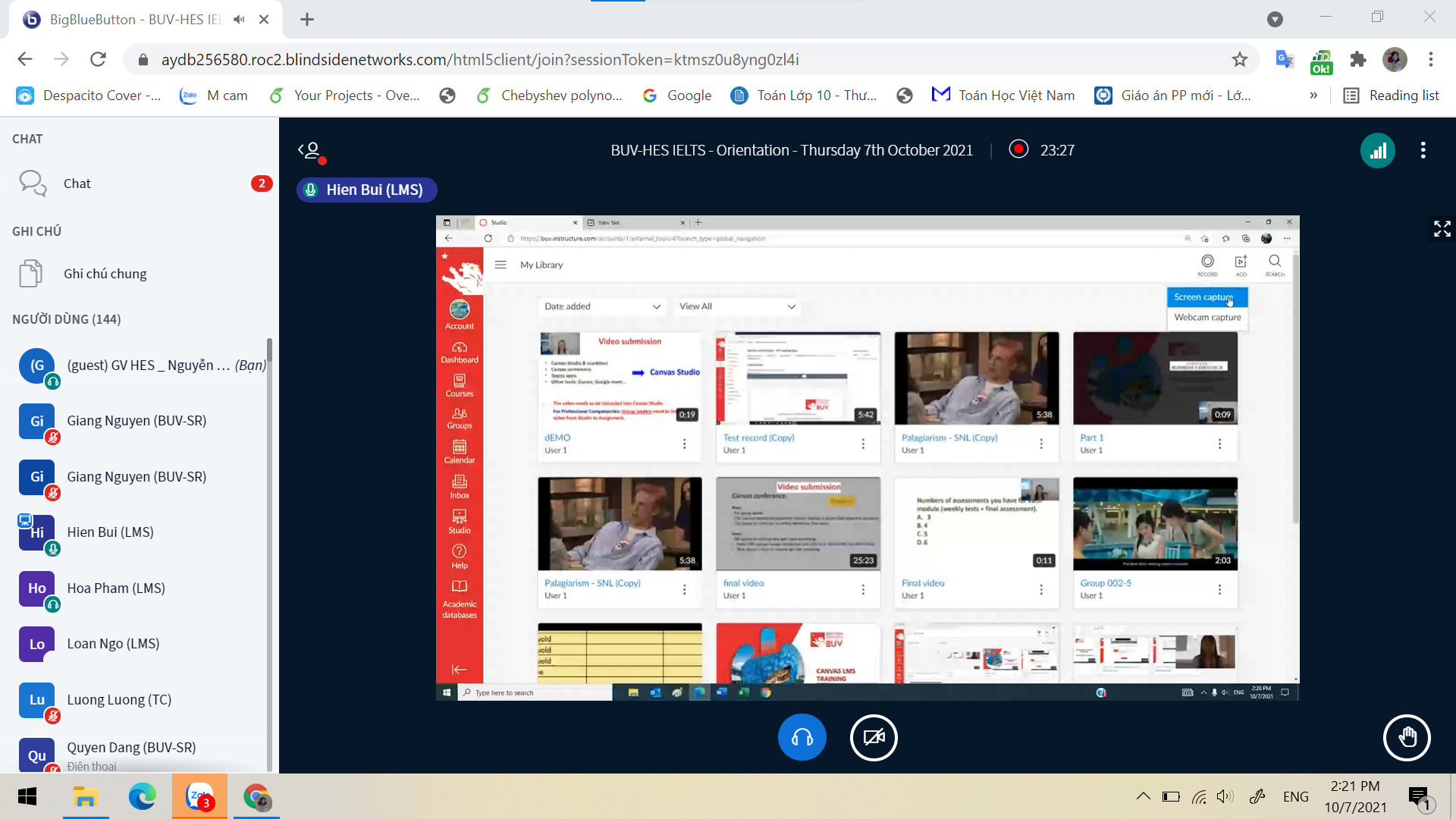
Task: Click the guest GV HES Nguyễn avatar
Action: 37,366
